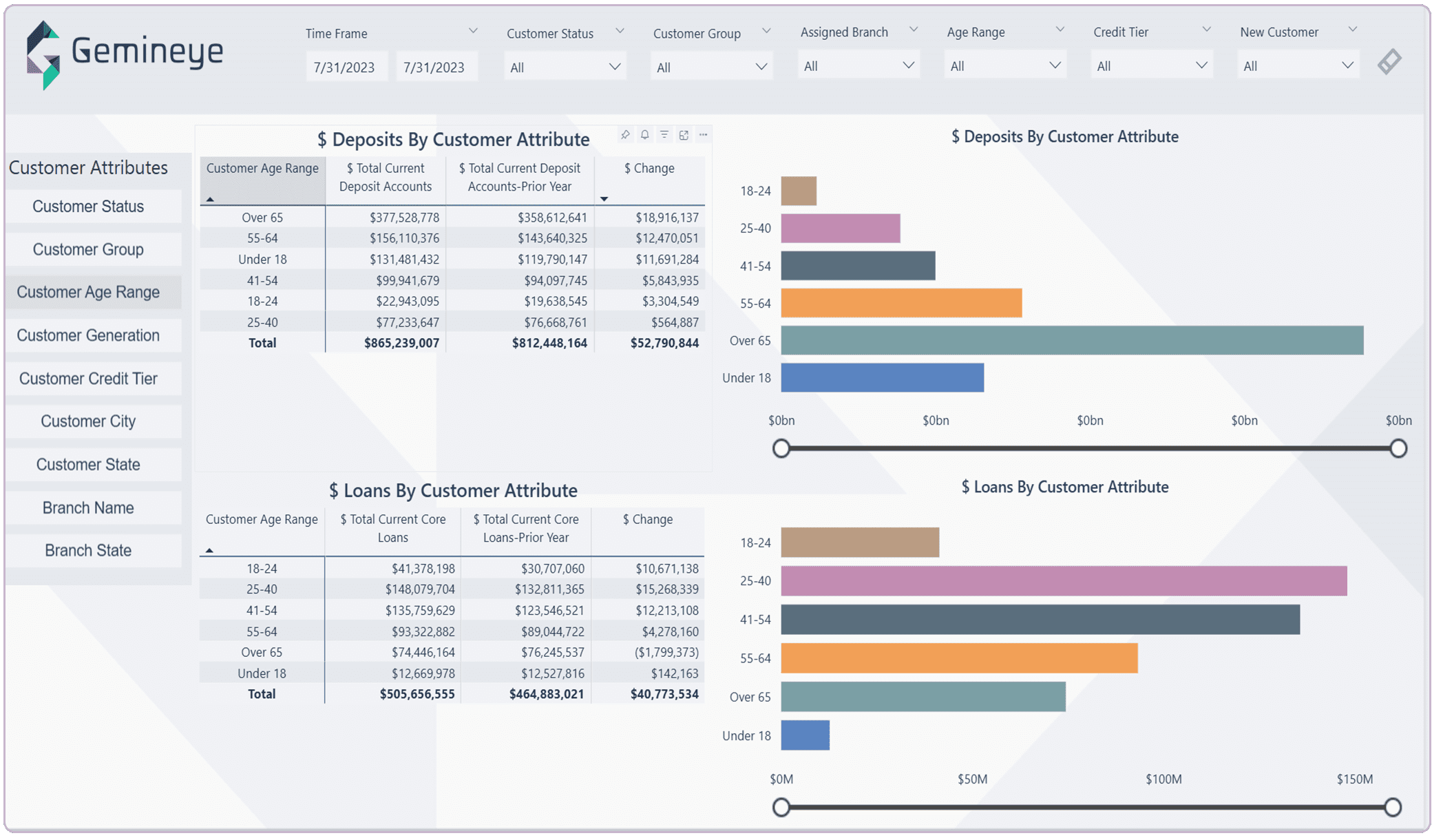Set alert with bell icon

click(x=644, y=135)
